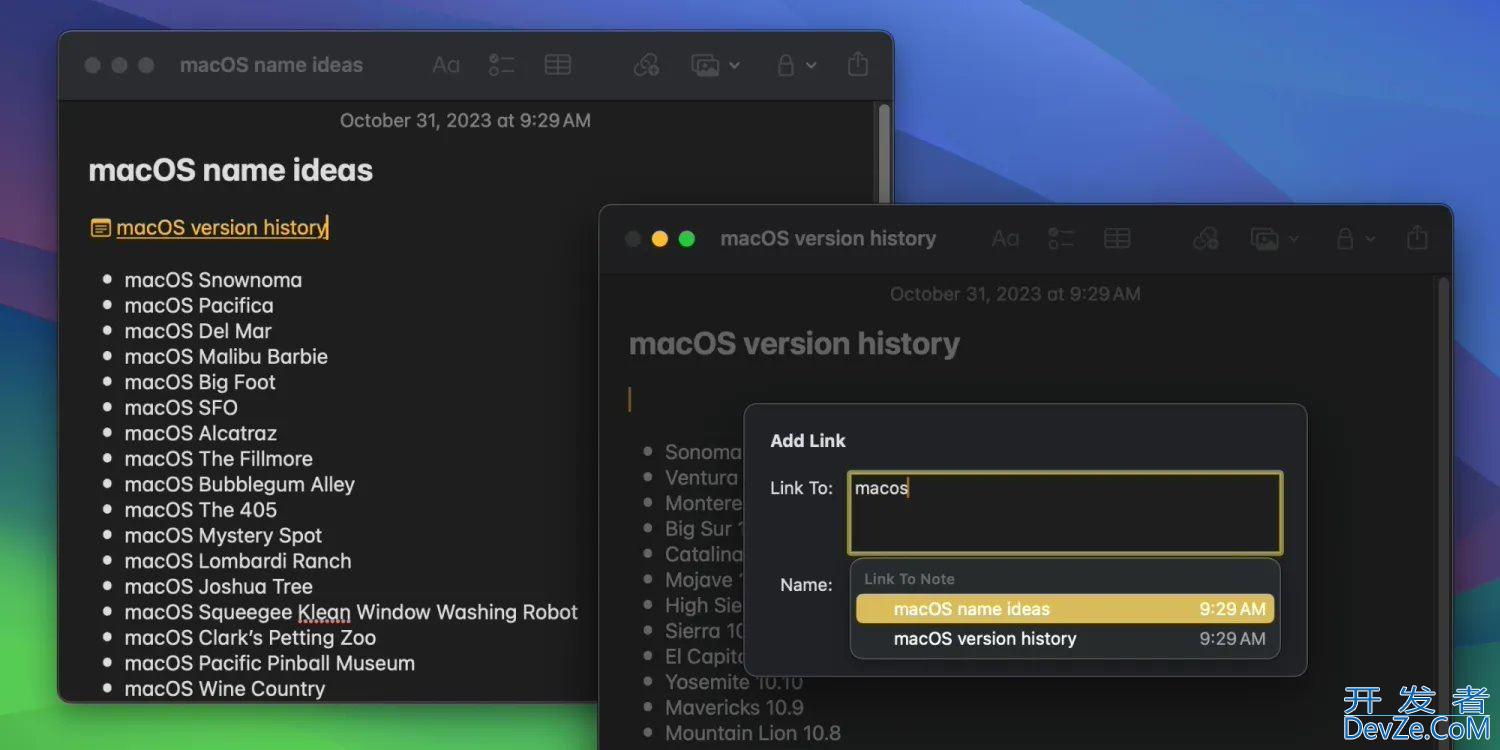Click 'Ventura' entry in version history list
Viewport: 1500px width, 750px height.
pos(702,478)
